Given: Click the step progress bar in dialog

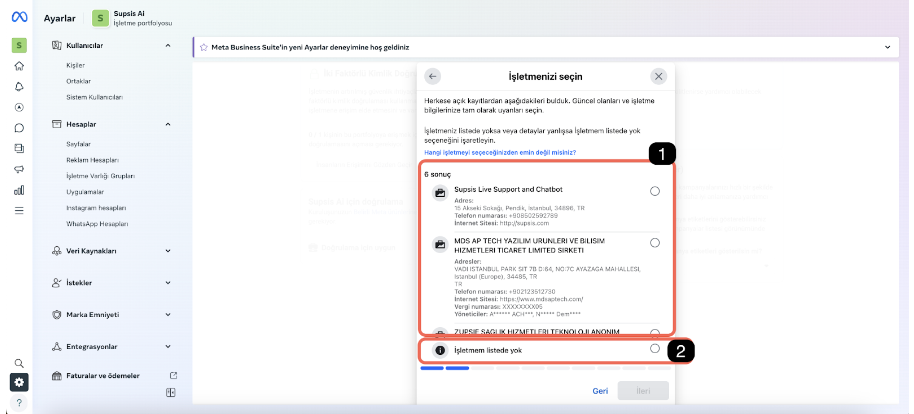Looking at the screenshot, I should click(x=546, y=368).
